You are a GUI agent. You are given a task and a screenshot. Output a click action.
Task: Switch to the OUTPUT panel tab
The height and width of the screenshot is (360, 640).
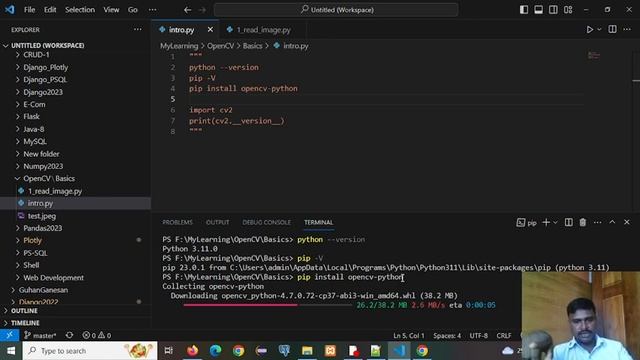[x=218, y=222]
